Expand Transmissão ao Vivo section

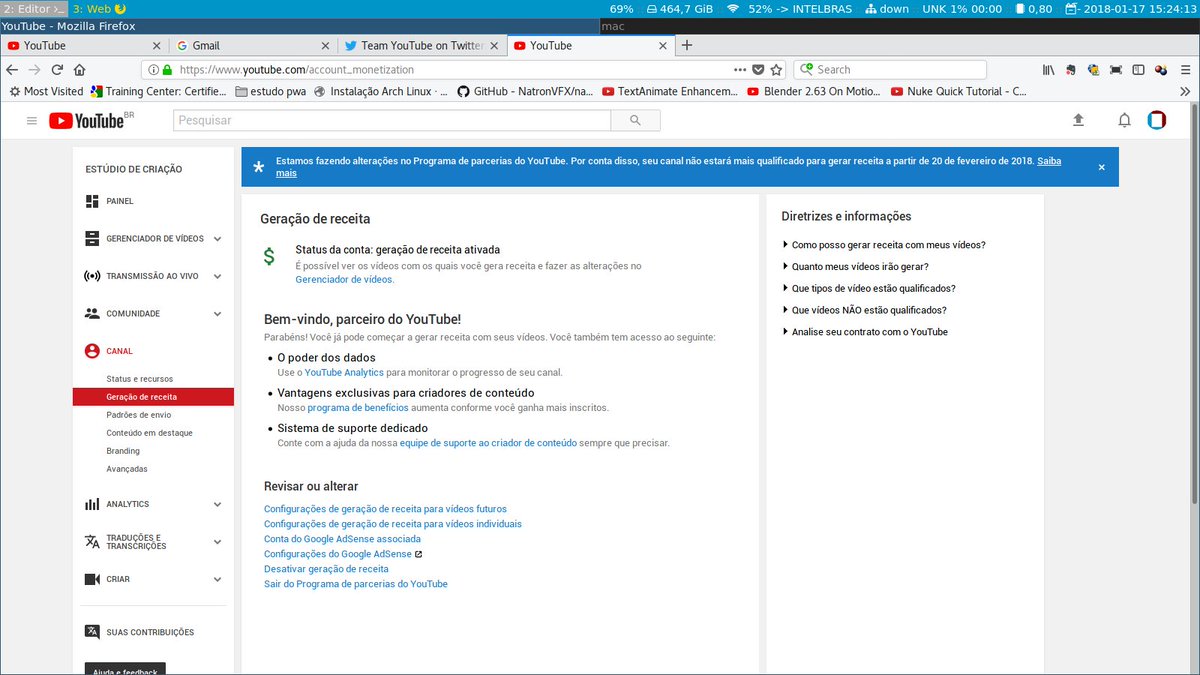(x=217, y=276)
